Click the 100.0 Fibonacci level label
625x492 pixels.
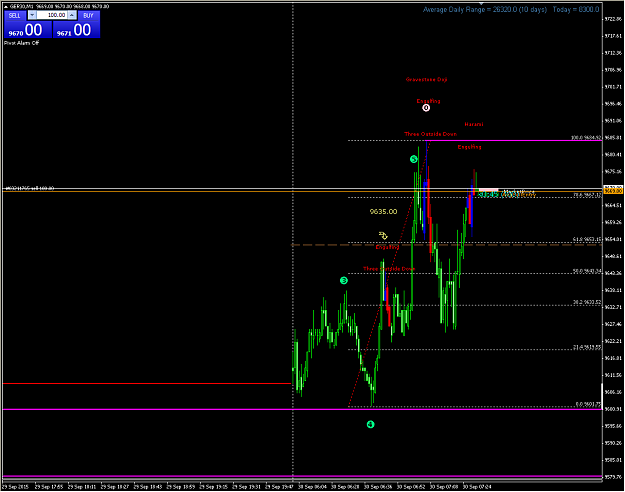coord(586,138)
